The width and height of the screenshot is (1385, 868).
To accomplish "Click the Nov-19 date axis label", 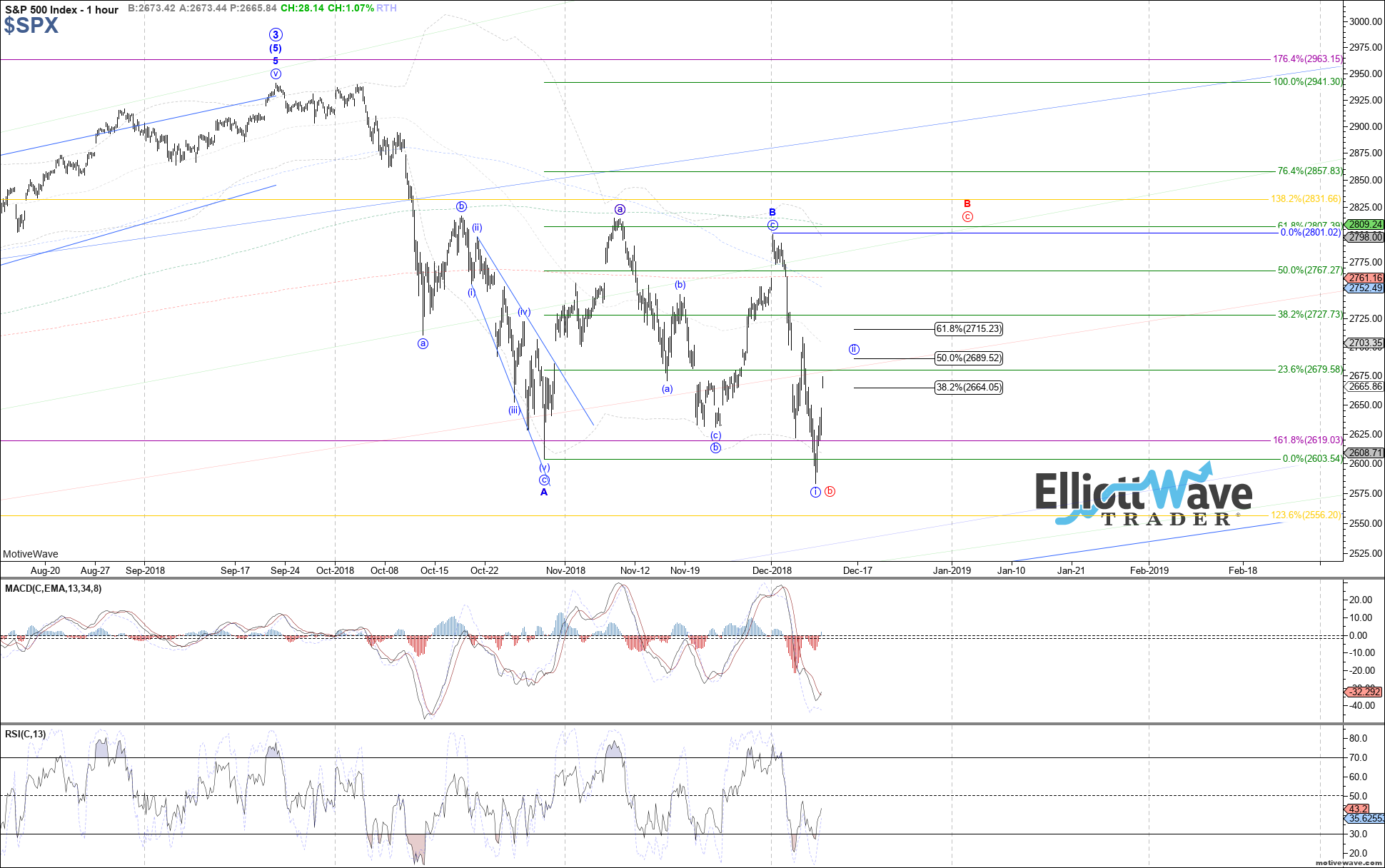I will tap(685, 570).
